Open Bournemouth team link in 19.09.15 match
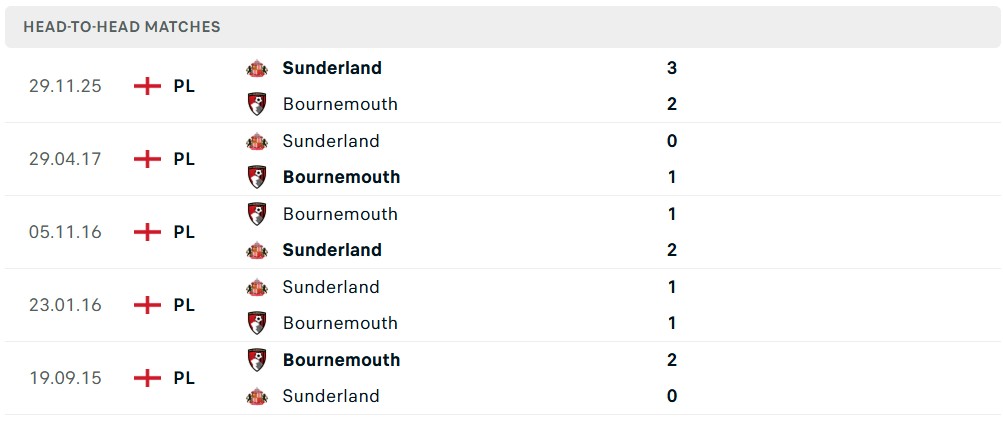Image resolution: width=1003 pixels, height=426 pixels. [x=341, y=360]
